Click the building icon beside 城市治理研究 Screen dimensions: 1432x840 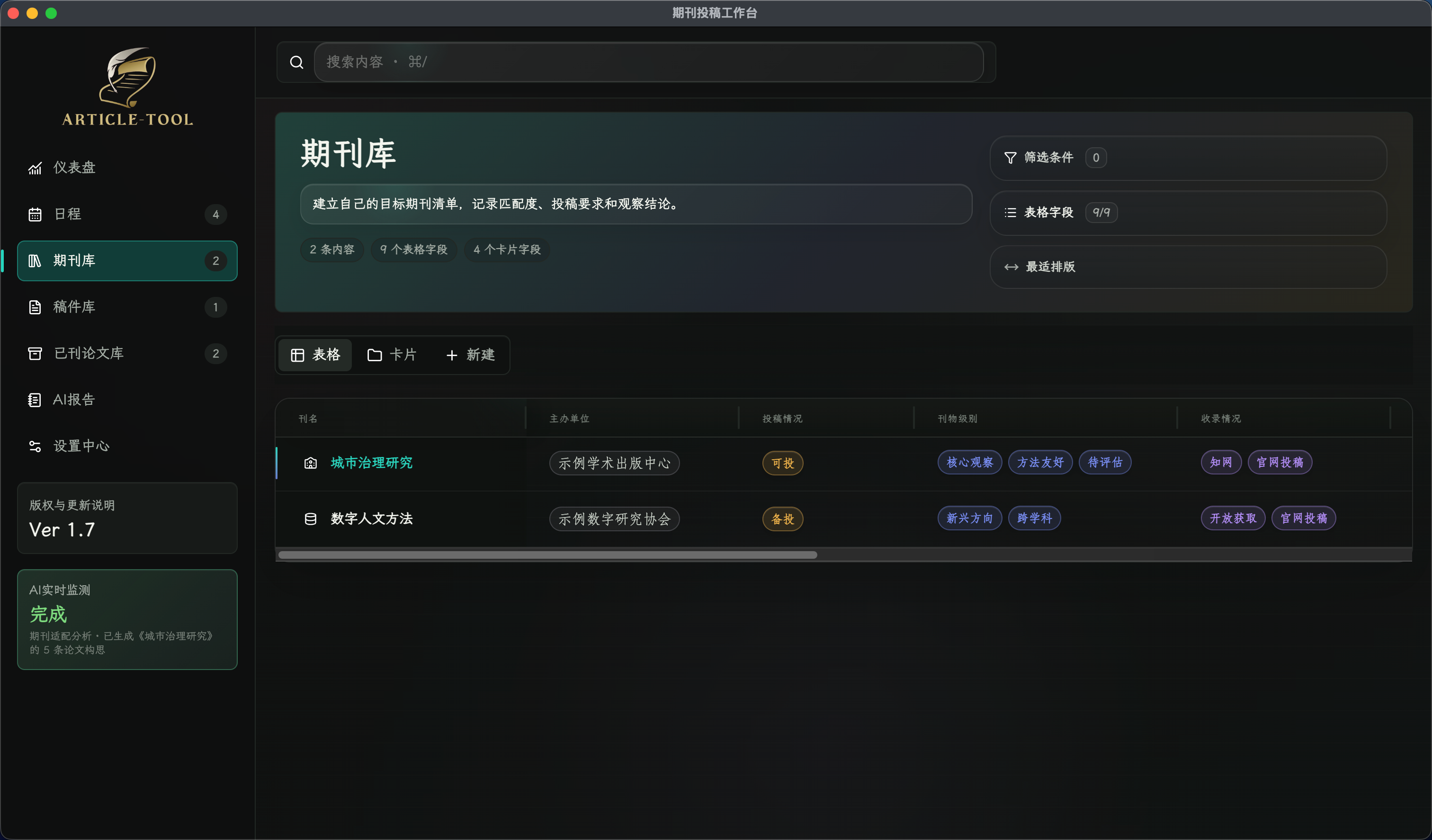pyautogui.click(x=310, y=463)
